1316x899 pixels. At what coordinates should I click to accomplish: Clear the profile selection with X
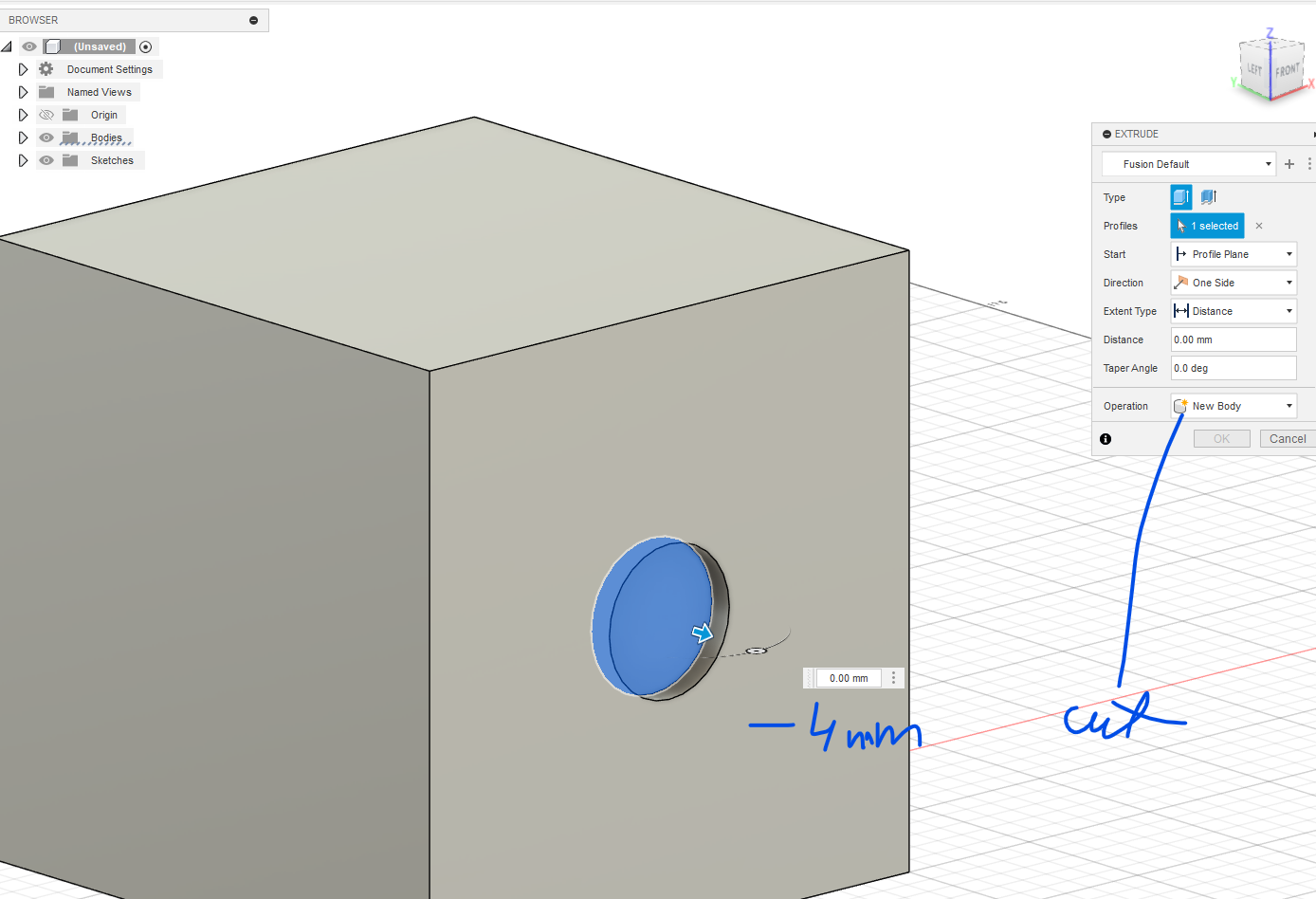[x=1259, y=226]
